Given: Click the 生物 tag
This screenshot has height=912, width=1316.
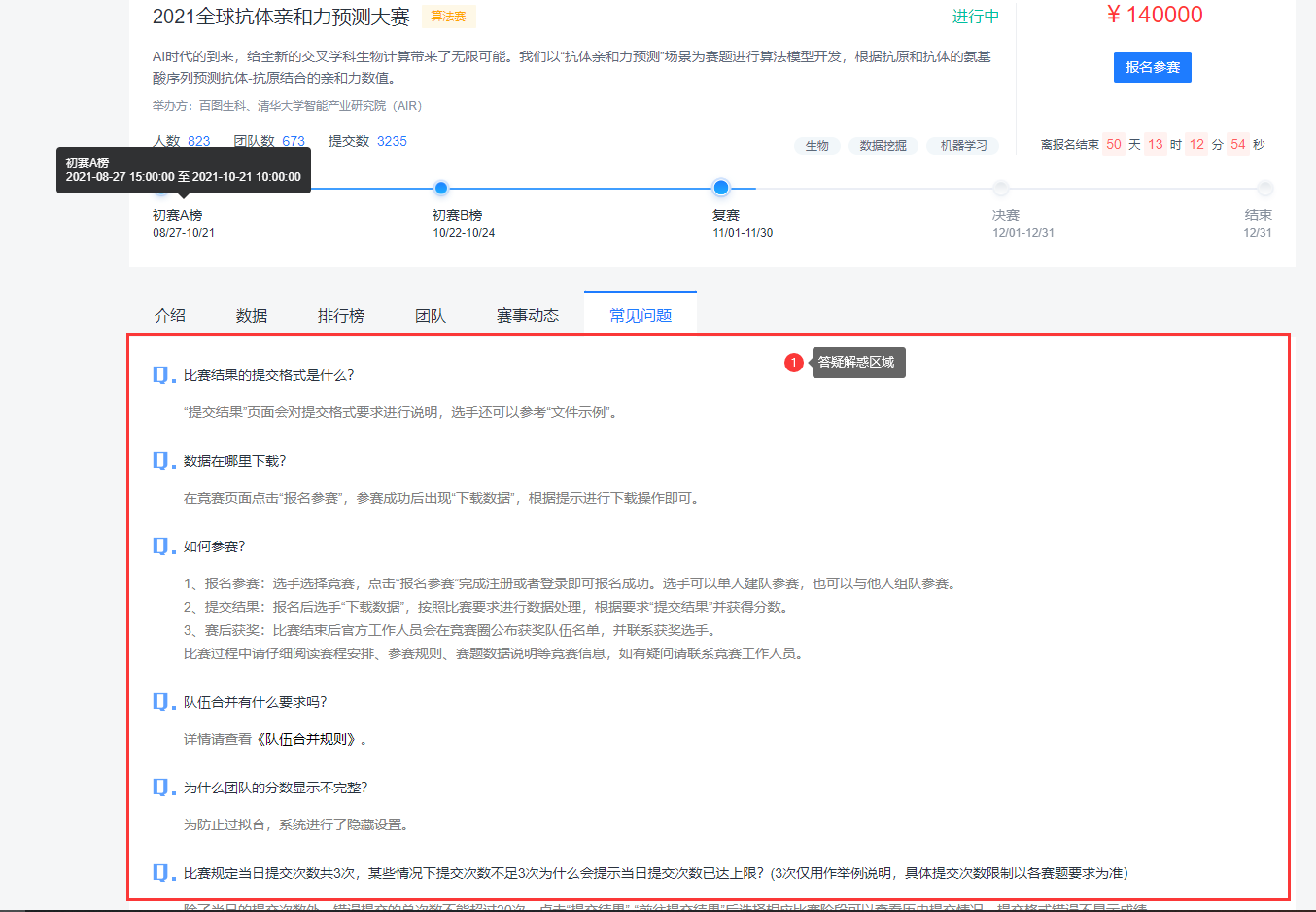Looking at the screenshot, I should 817,146.
